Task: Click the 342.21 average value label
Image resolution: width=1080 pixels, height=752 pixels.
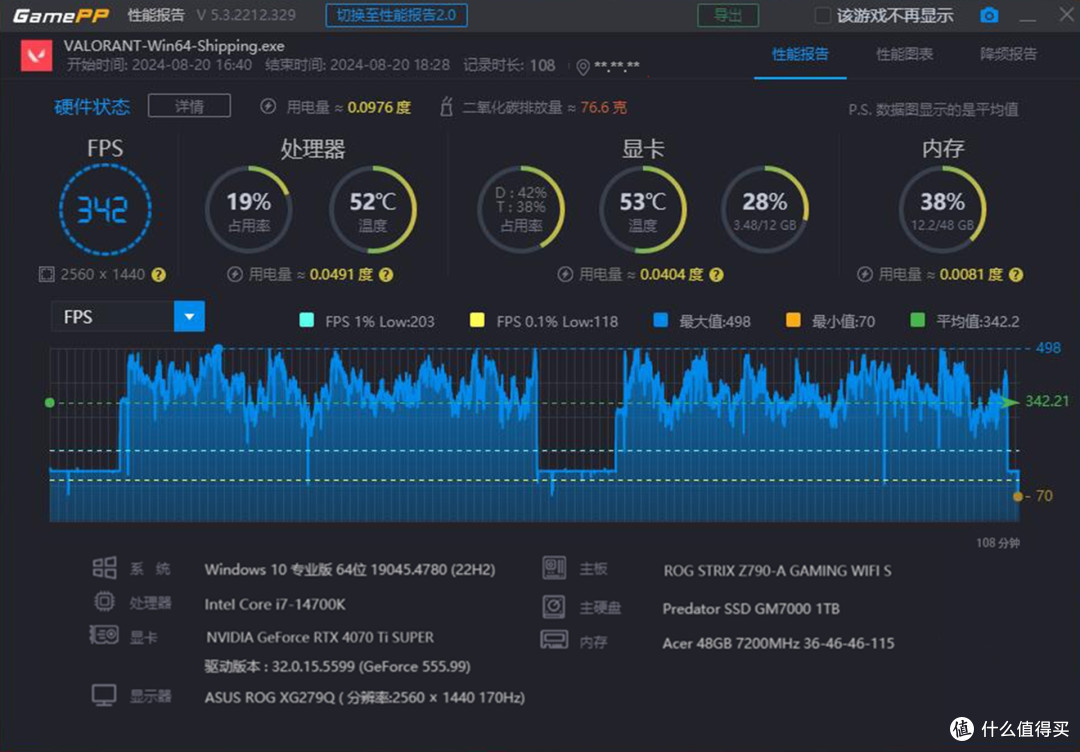Action: 1047,401
